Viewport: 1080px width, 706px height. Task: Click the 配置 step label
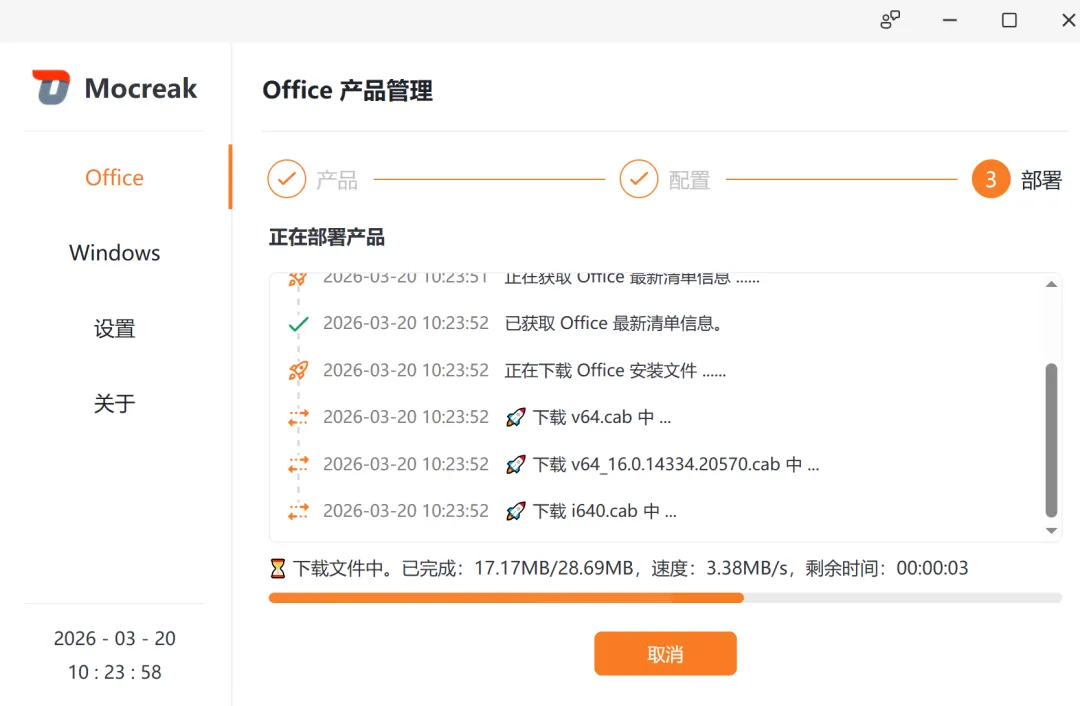[x=689, y=180]
